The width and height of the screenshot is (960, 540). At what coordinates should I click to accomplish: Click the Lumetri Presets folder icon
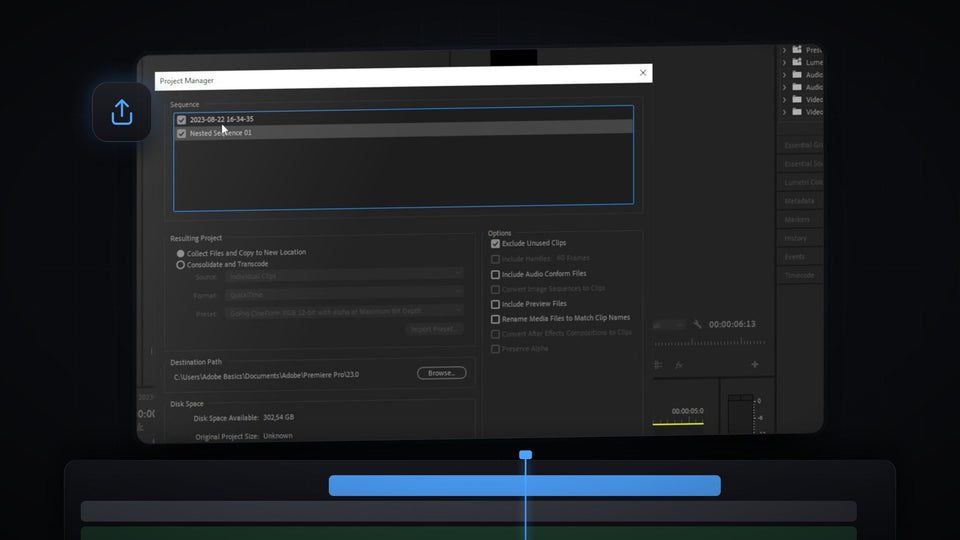[797, 62]
